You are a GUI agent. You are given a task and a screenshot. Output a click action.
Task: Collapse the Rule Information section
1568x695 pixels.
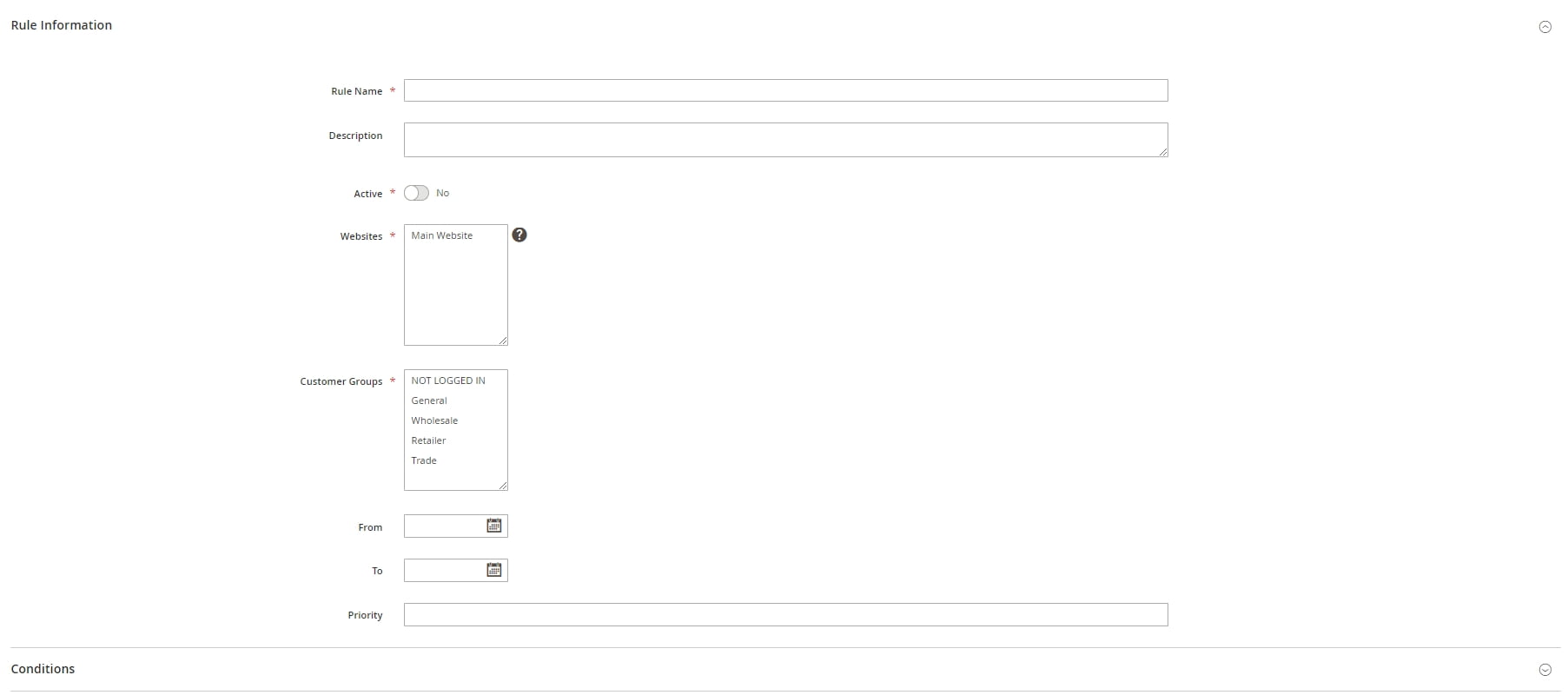1545,27
